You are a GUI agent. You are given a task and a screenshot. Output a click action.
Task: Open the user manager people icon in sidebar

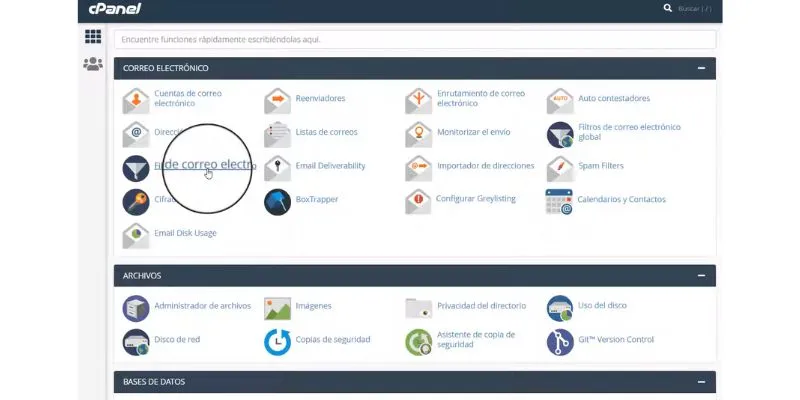click(x=93, y=64)
